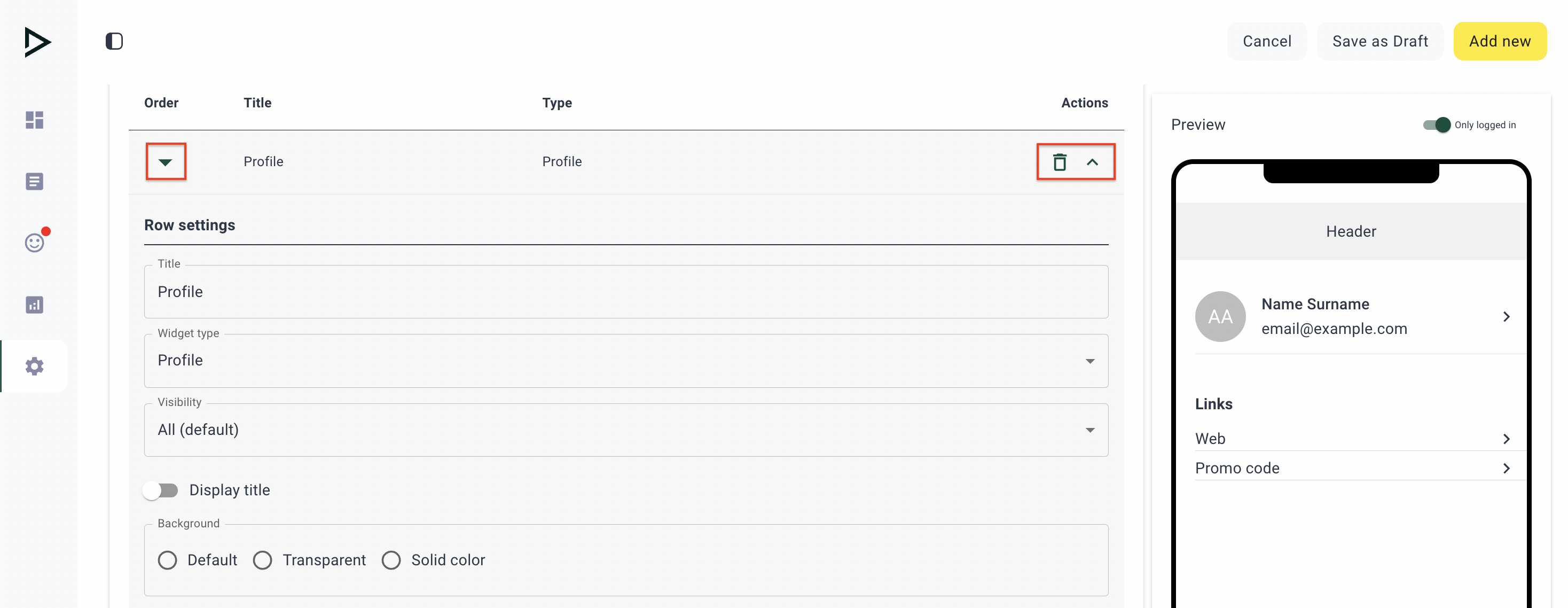Open the analytics chart sidebar icon

click(x=35, y=305)
